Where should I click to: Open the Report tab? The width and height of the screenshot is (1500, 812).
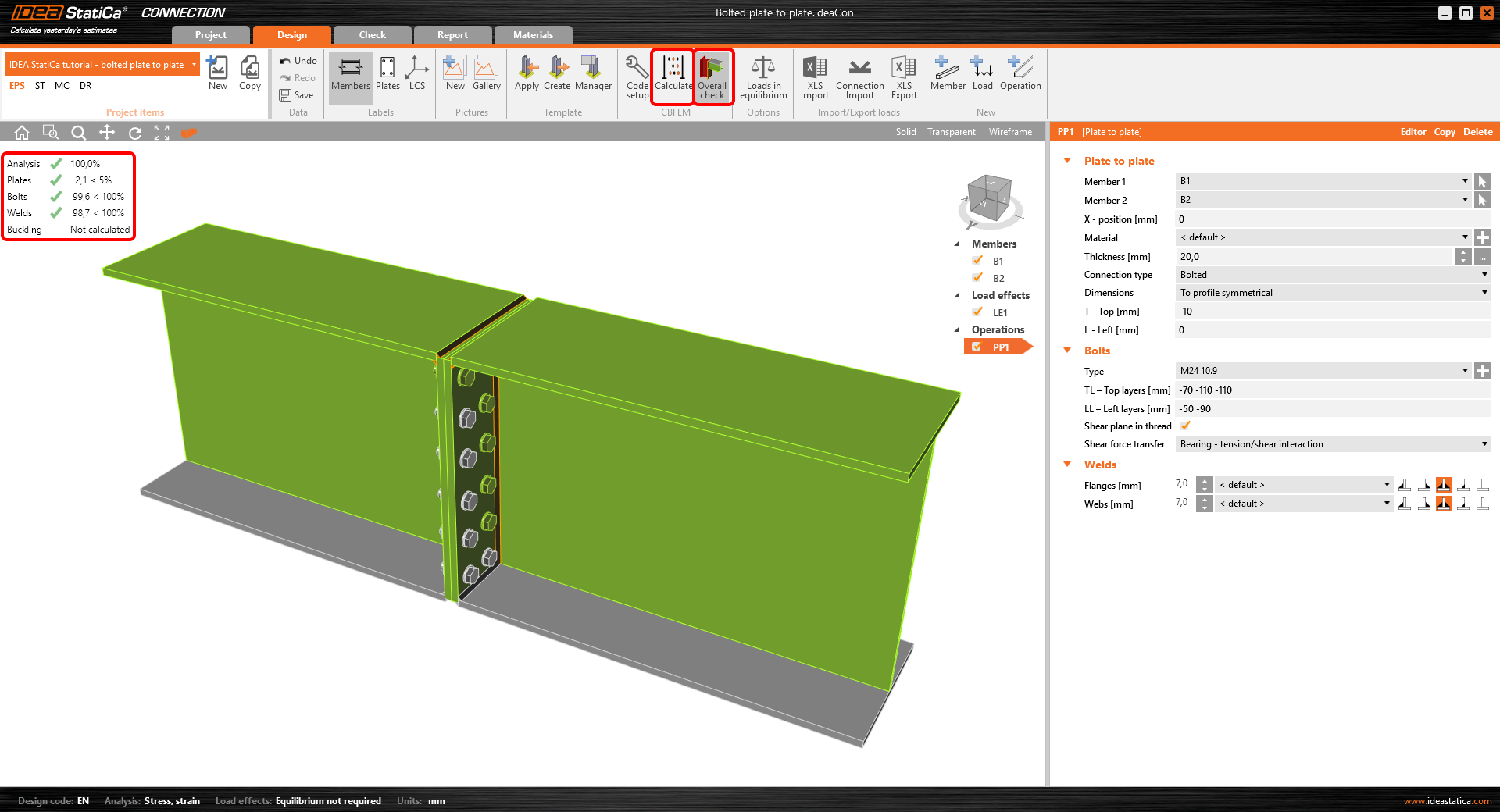pyautogui.click(x=452, y=34)
